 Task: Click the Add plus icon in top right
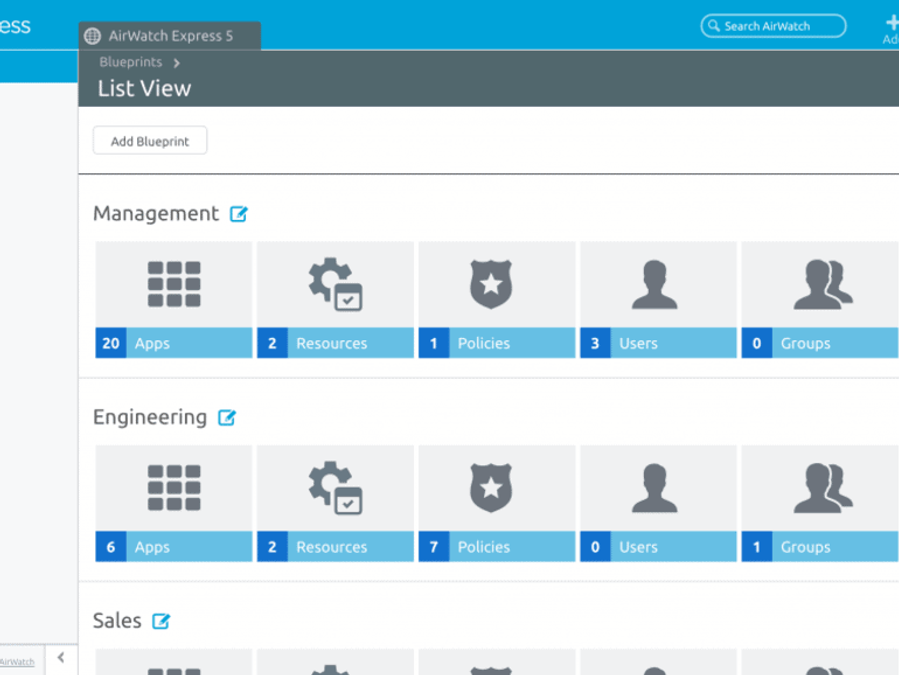click(891, 22)
